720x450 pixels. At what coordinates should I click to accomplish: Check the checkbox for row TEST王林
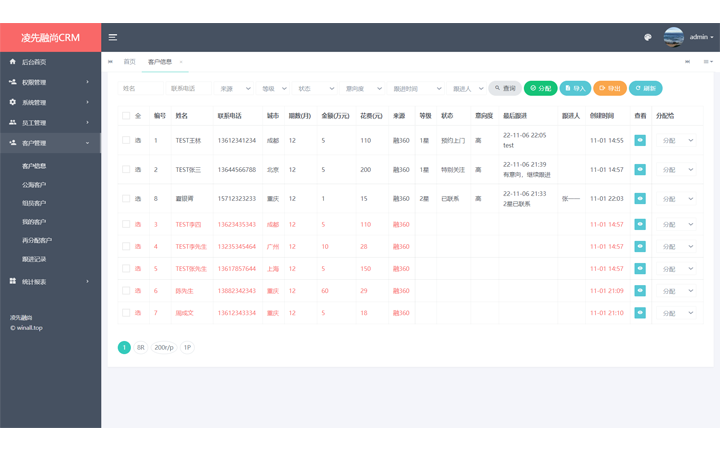126,140
